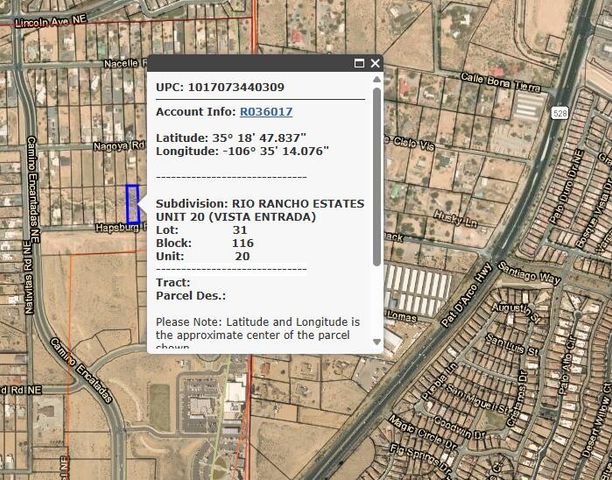Click the San Luis St street label
This screenshot has width=612, height=480.
[x=512, y=345]
